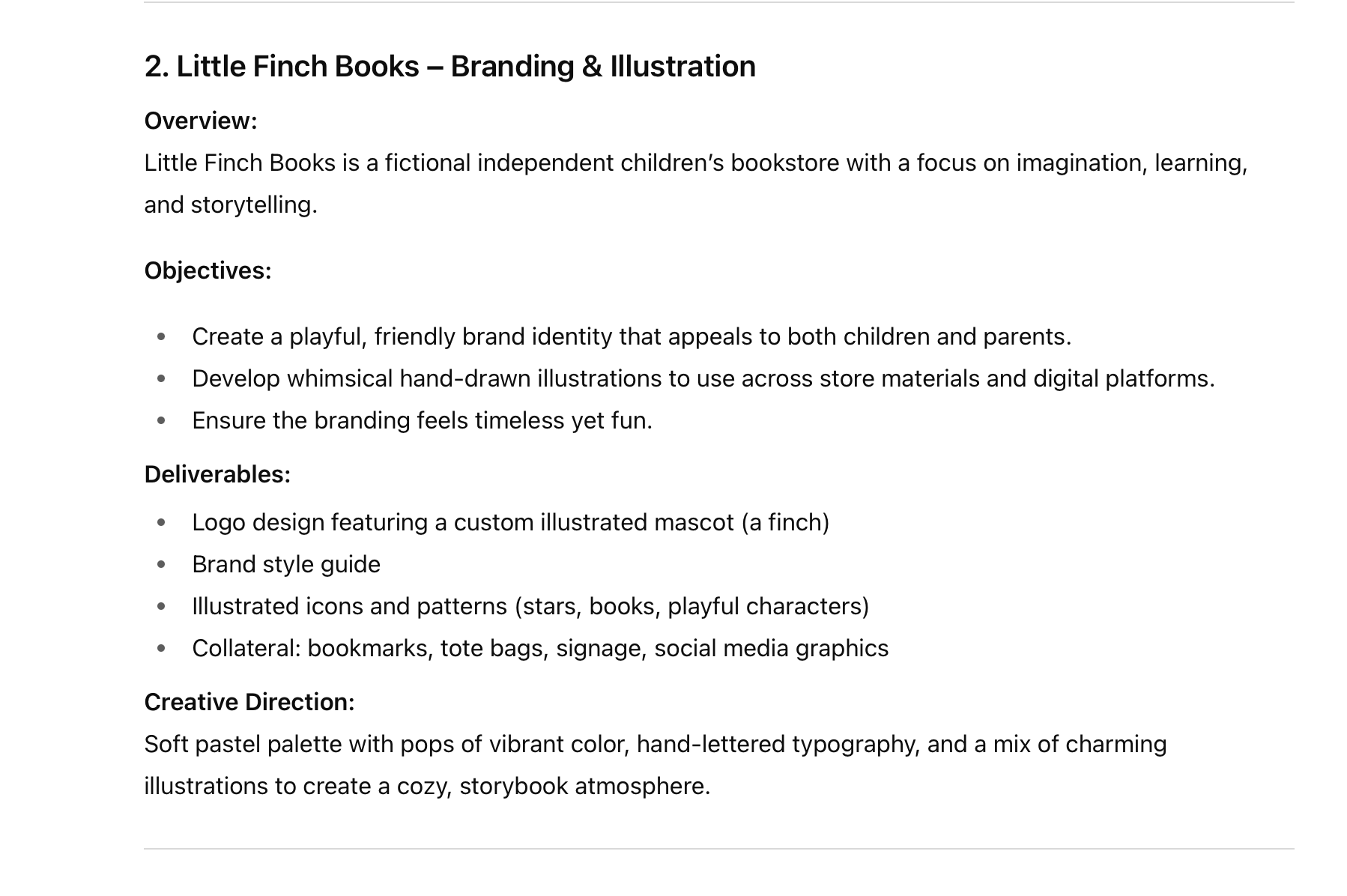Image resolution: width=1347 pixels, height=896 pixels.
Task: Click the Brand style guide list item
Action: [x=286, y=565]
